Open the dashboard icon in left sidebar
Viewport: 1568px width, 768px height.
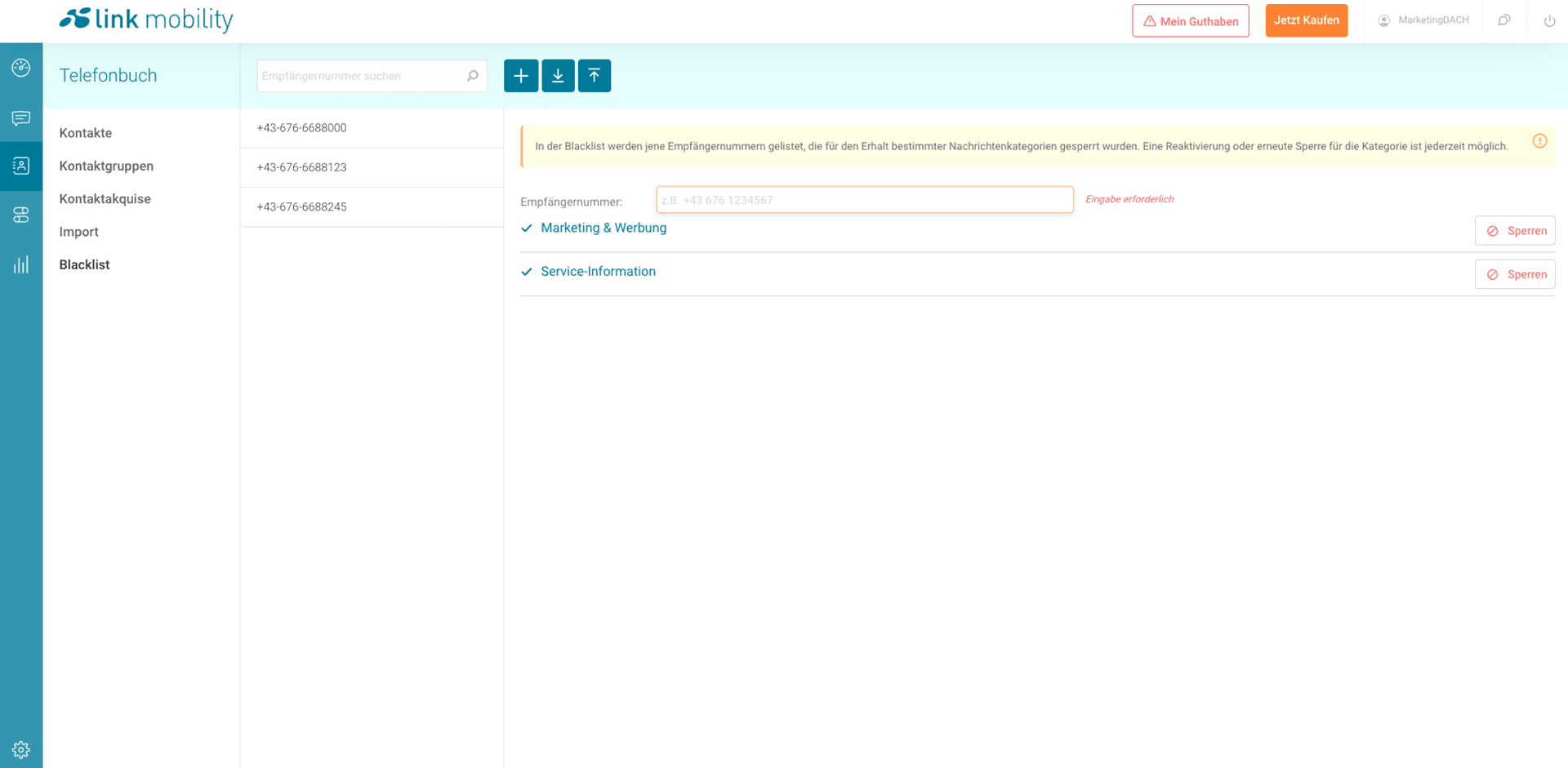click(21, 68)
